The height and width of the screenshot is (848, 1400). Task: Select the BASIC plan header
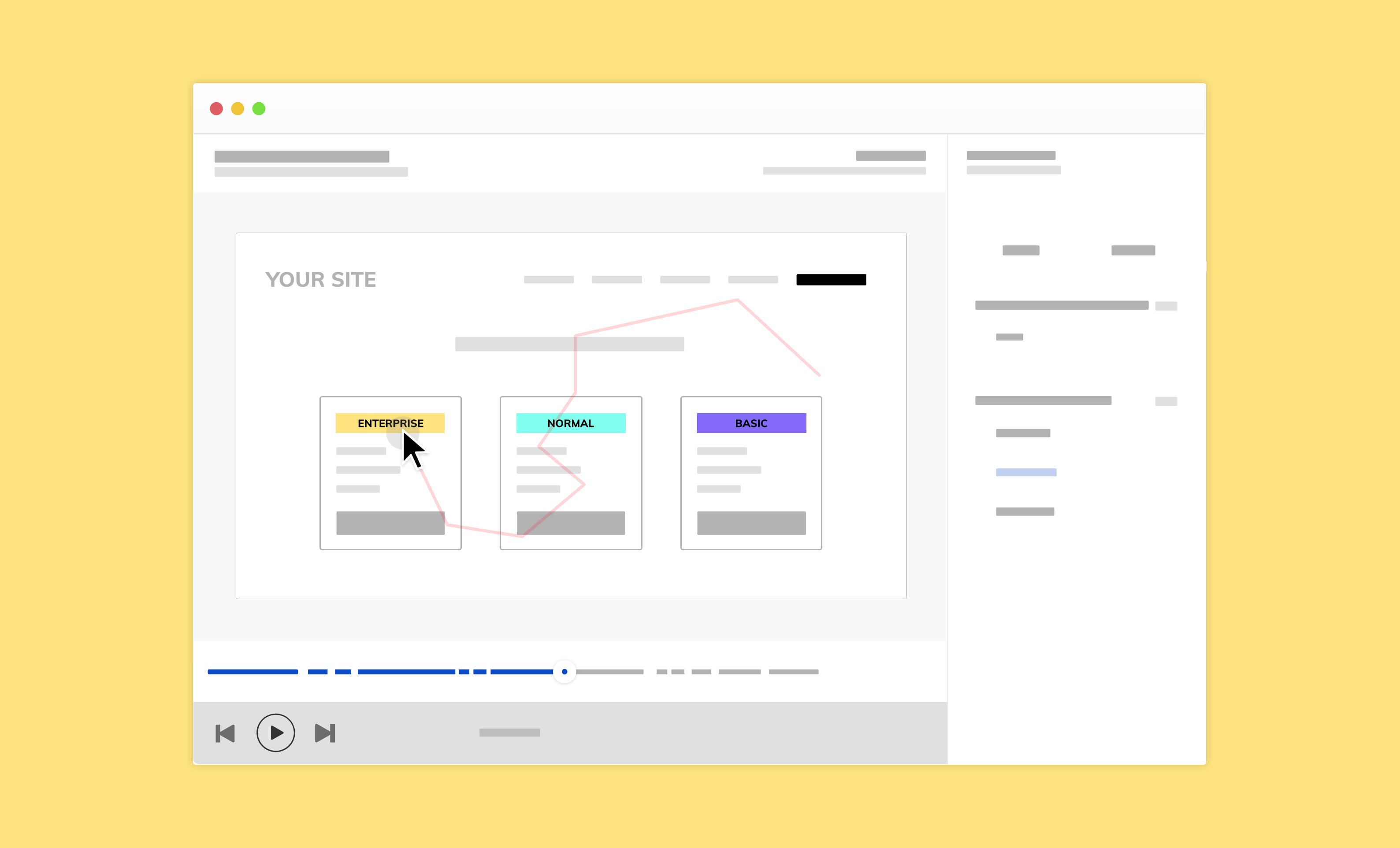click(750, 422)
